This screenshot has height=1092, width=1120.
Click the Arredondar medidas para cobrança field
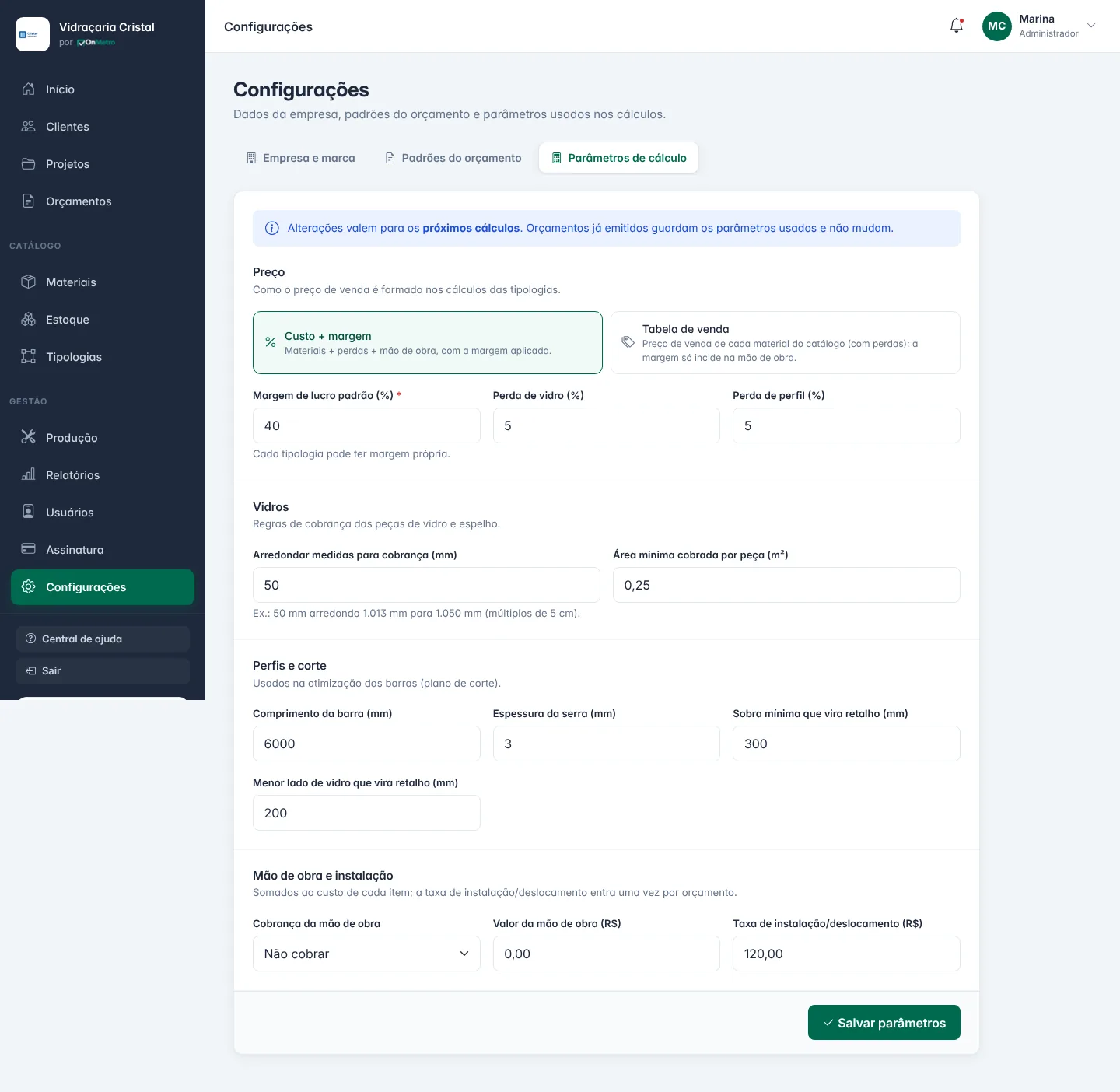[426, 585]
